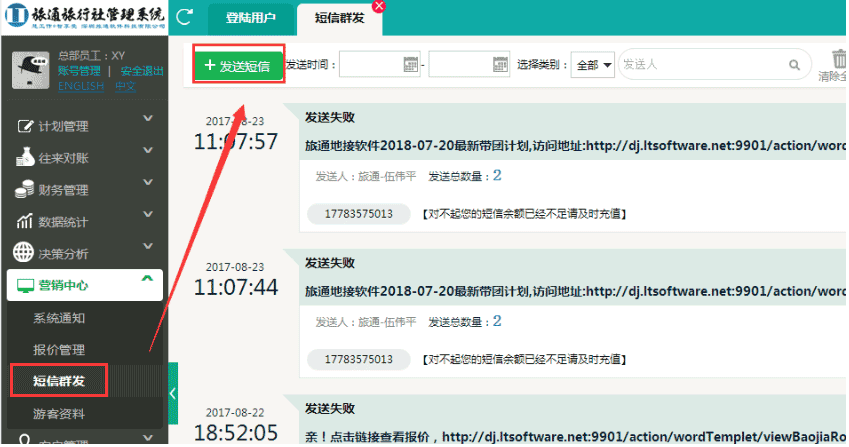Click the 计划管理 edit icon

click(25, 126)
